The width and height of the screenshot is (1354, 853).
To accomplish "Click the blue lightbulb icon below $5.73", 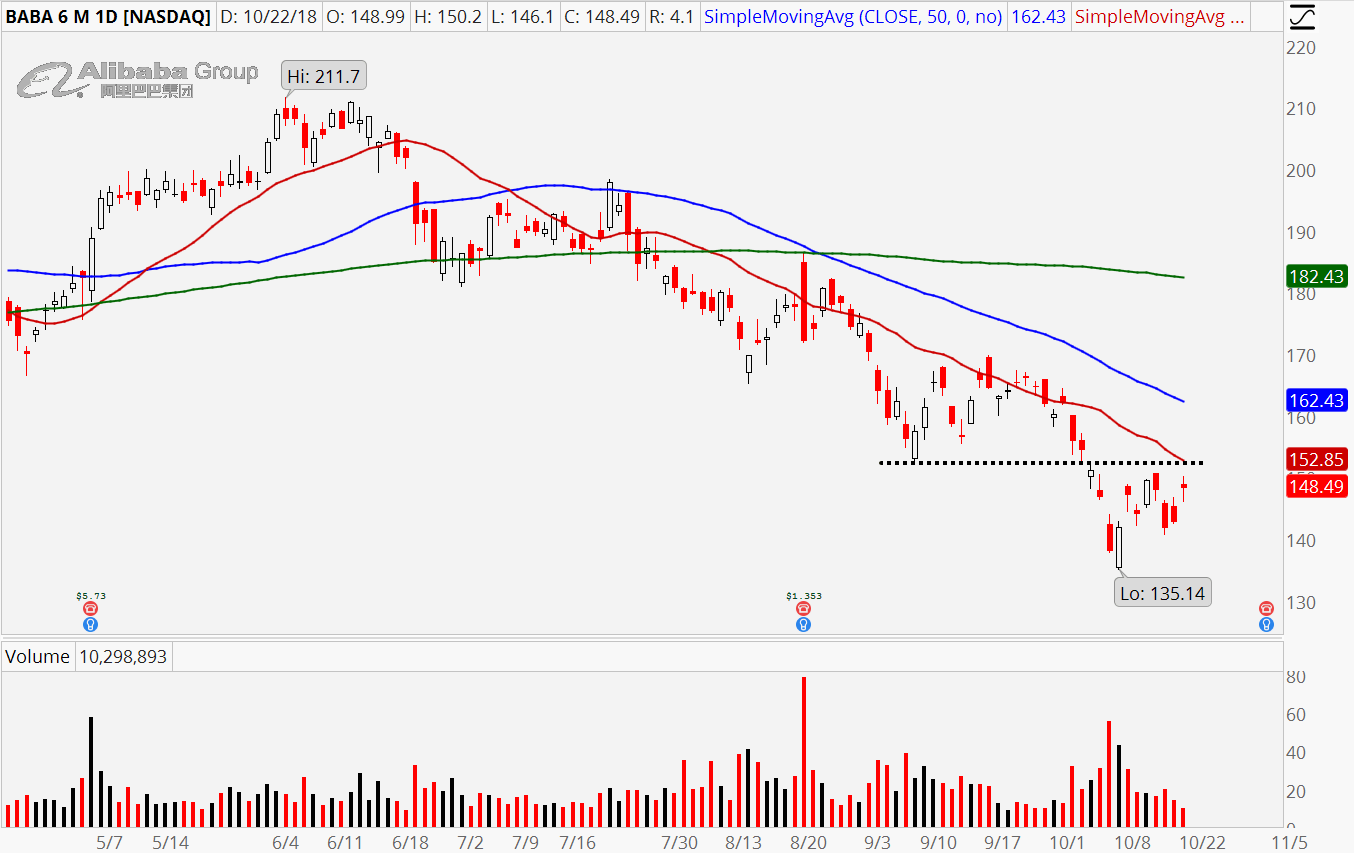I will pos(90,624).
